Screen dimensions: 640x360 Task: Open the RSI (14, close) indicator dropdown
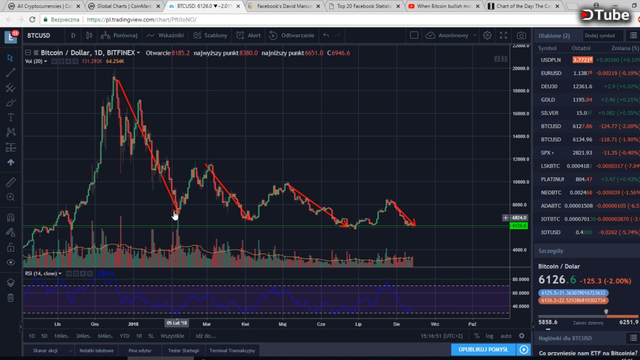pos(60,273)
